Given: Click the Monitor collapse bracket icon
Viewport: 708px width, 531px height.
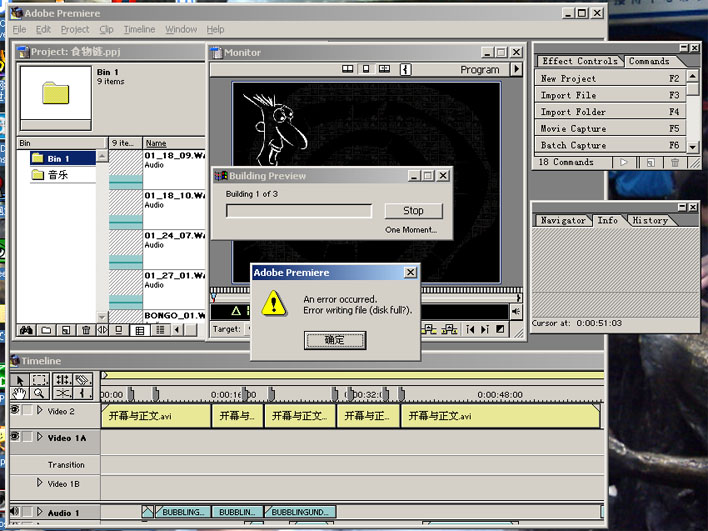Looking at the screenshot, I should pos(405,69).
